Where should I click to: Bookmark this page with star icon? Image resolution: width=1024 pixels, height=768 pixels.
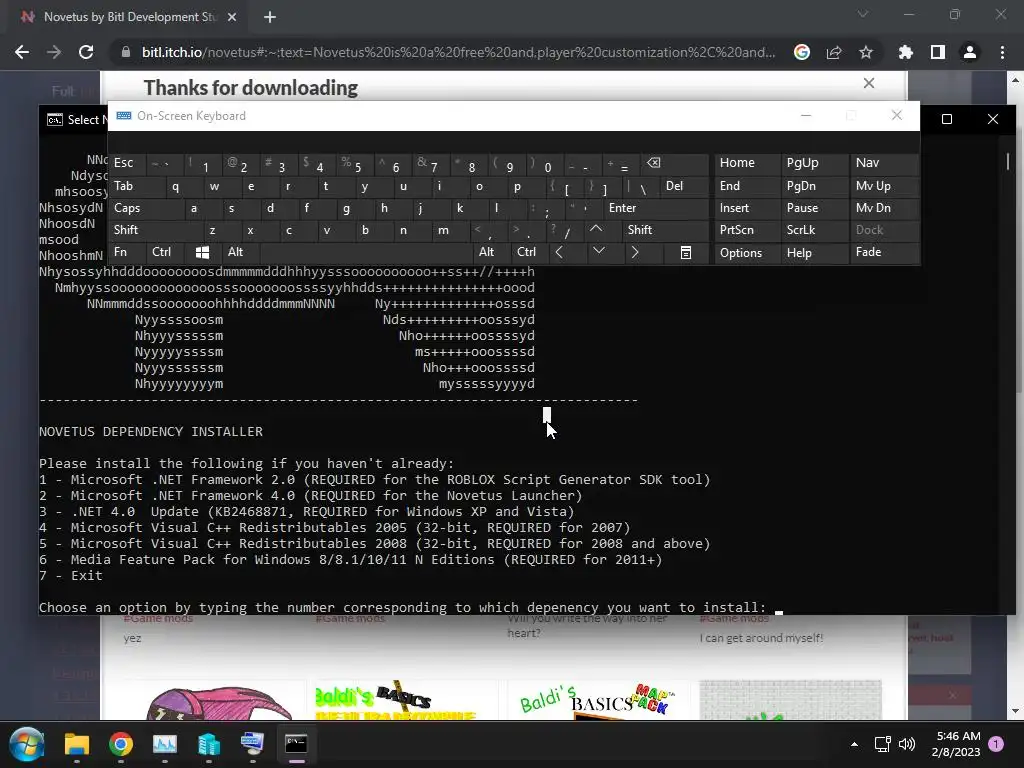coord(866,52)
